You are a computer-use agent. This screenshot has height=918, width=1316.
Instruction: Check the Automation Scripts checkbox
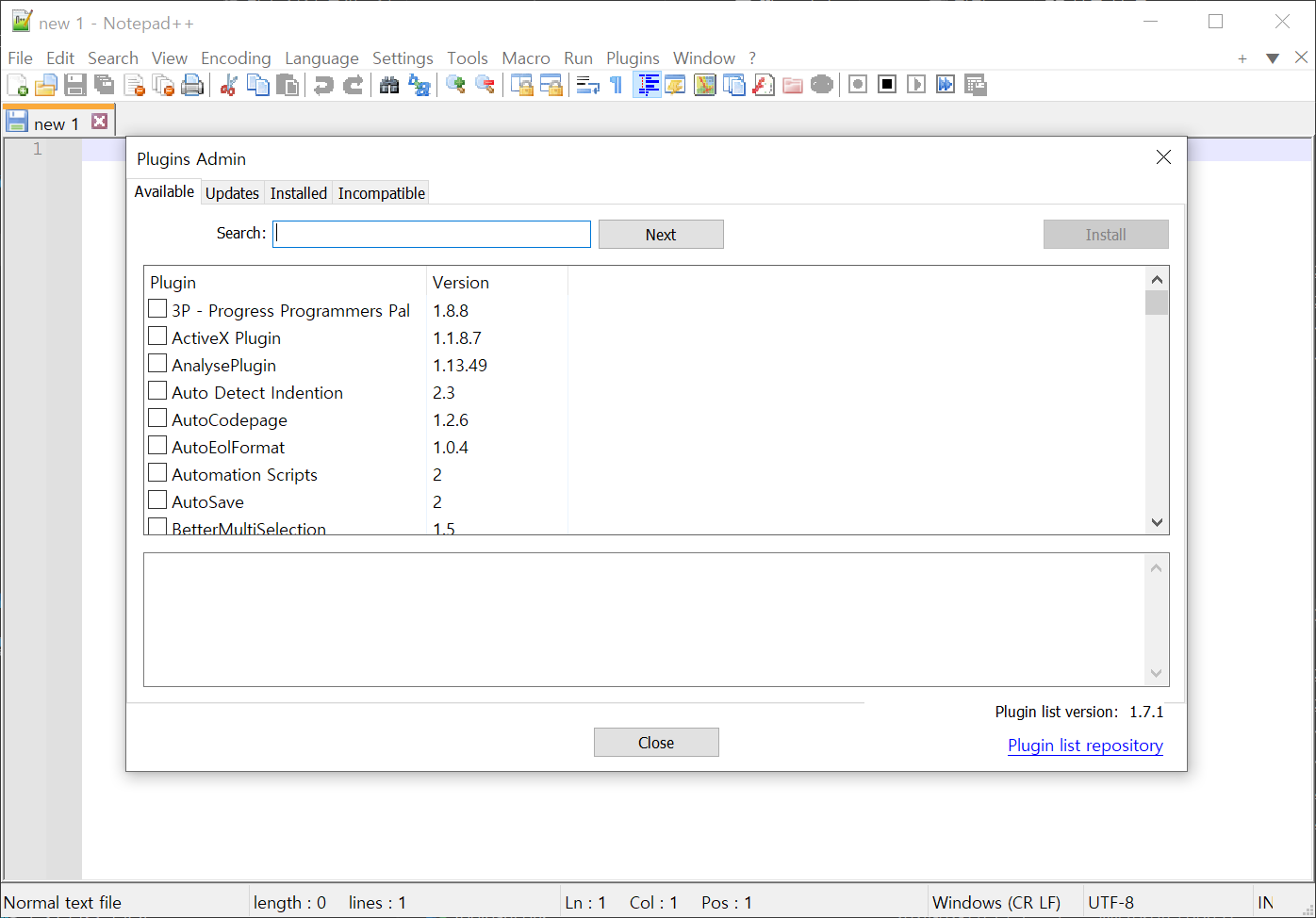click(x=157, y=472)
